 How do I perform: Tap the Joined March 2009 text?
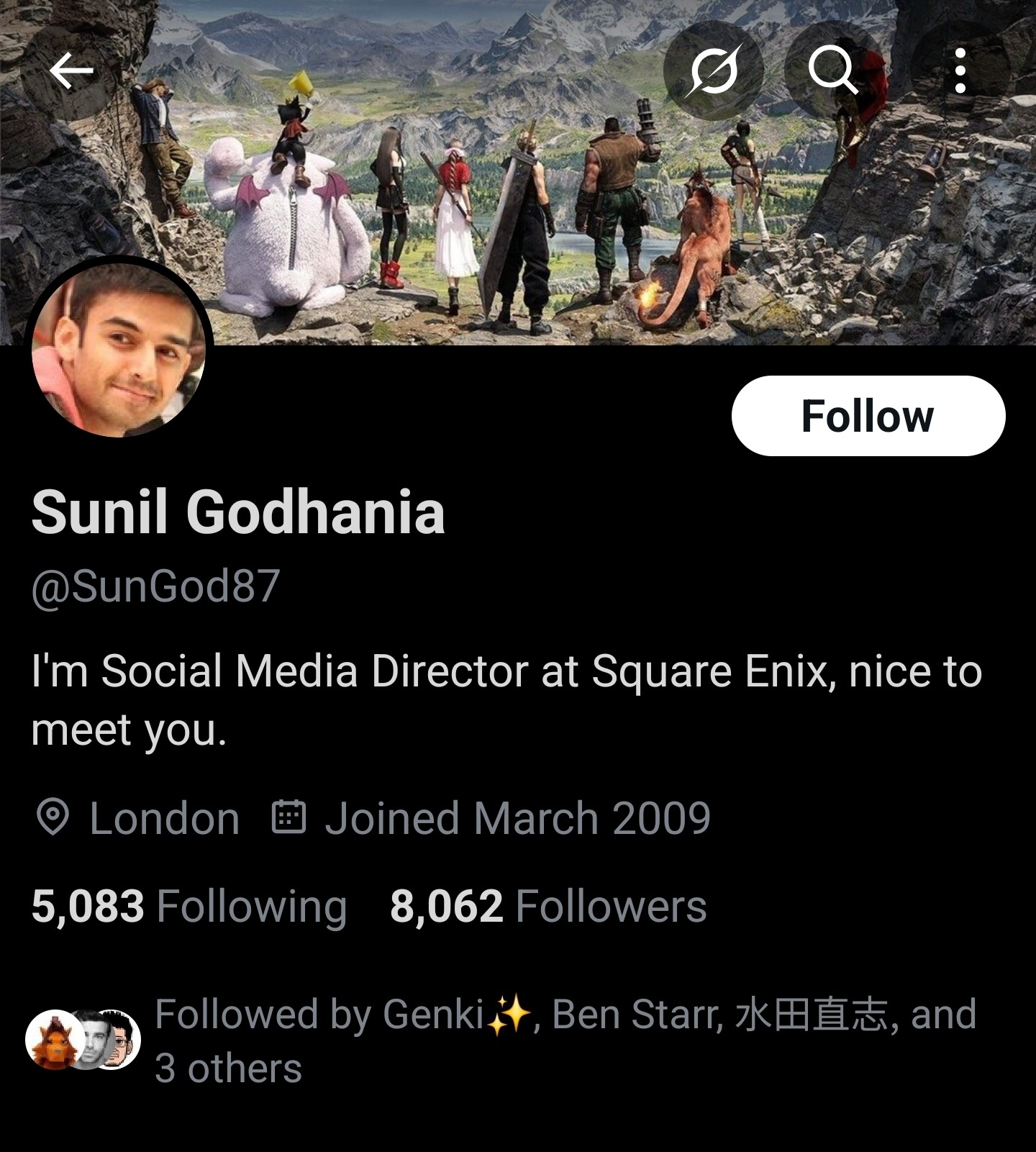pyautogui.click(x=517, y=818)
